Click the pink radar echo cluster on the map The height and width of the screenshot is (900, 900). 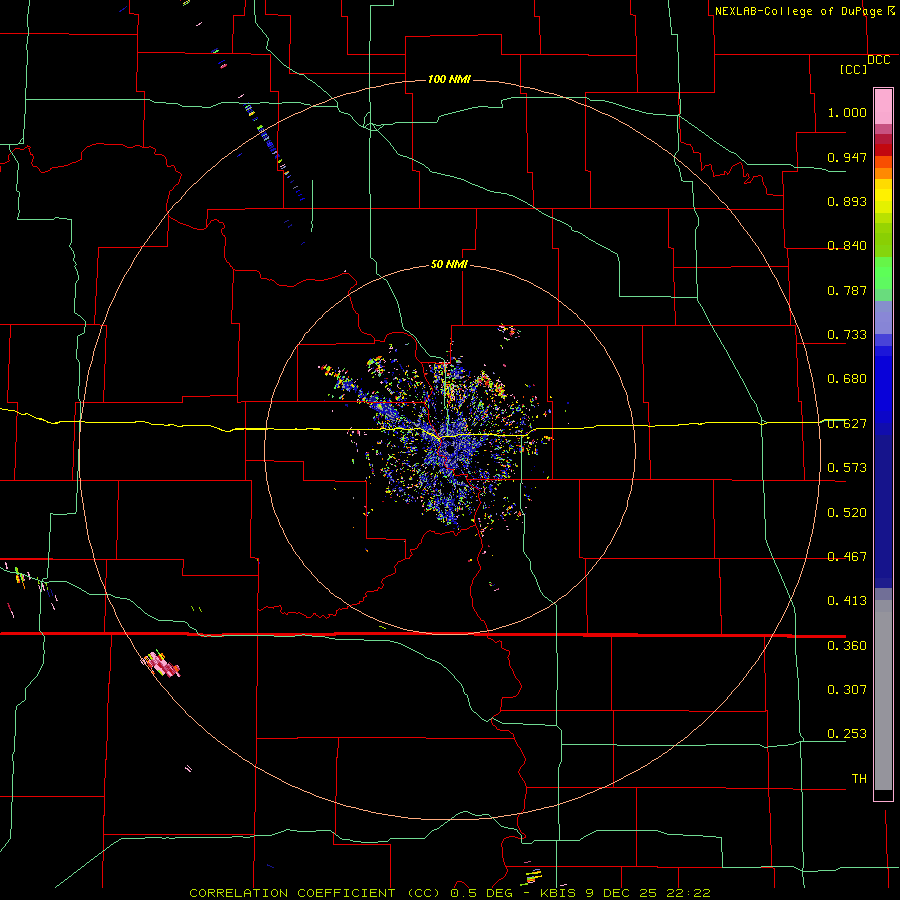pos(161,664)
